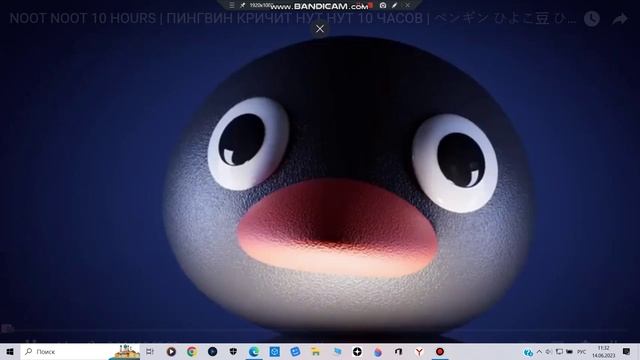The image size is (640, 360).
Task: Open the clock and date showing 11:32
Action: 603,351
